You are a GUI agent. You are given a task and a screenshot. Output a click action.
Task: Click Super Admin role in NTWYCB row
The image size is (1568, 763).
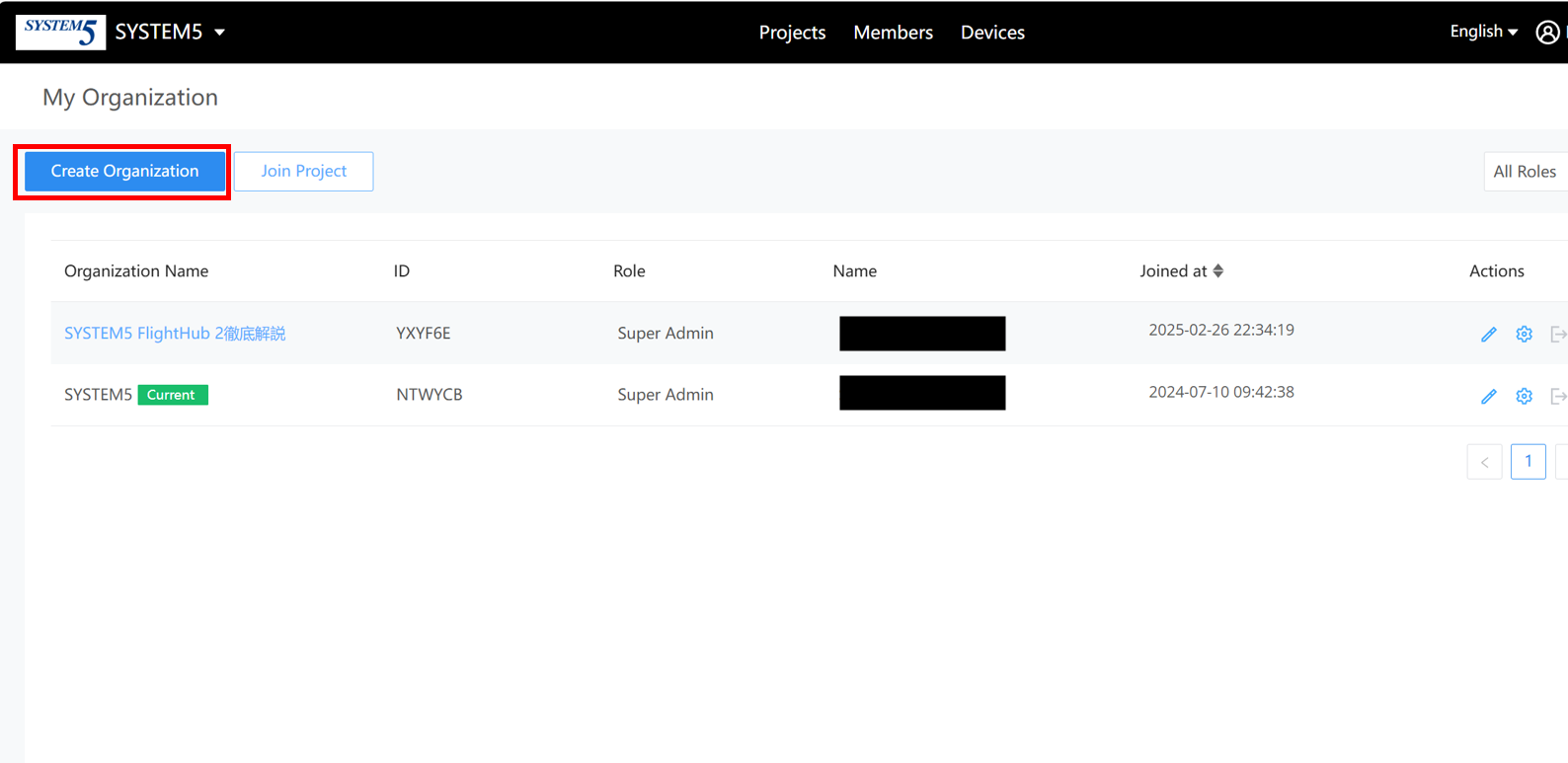[x=666, y=395]
